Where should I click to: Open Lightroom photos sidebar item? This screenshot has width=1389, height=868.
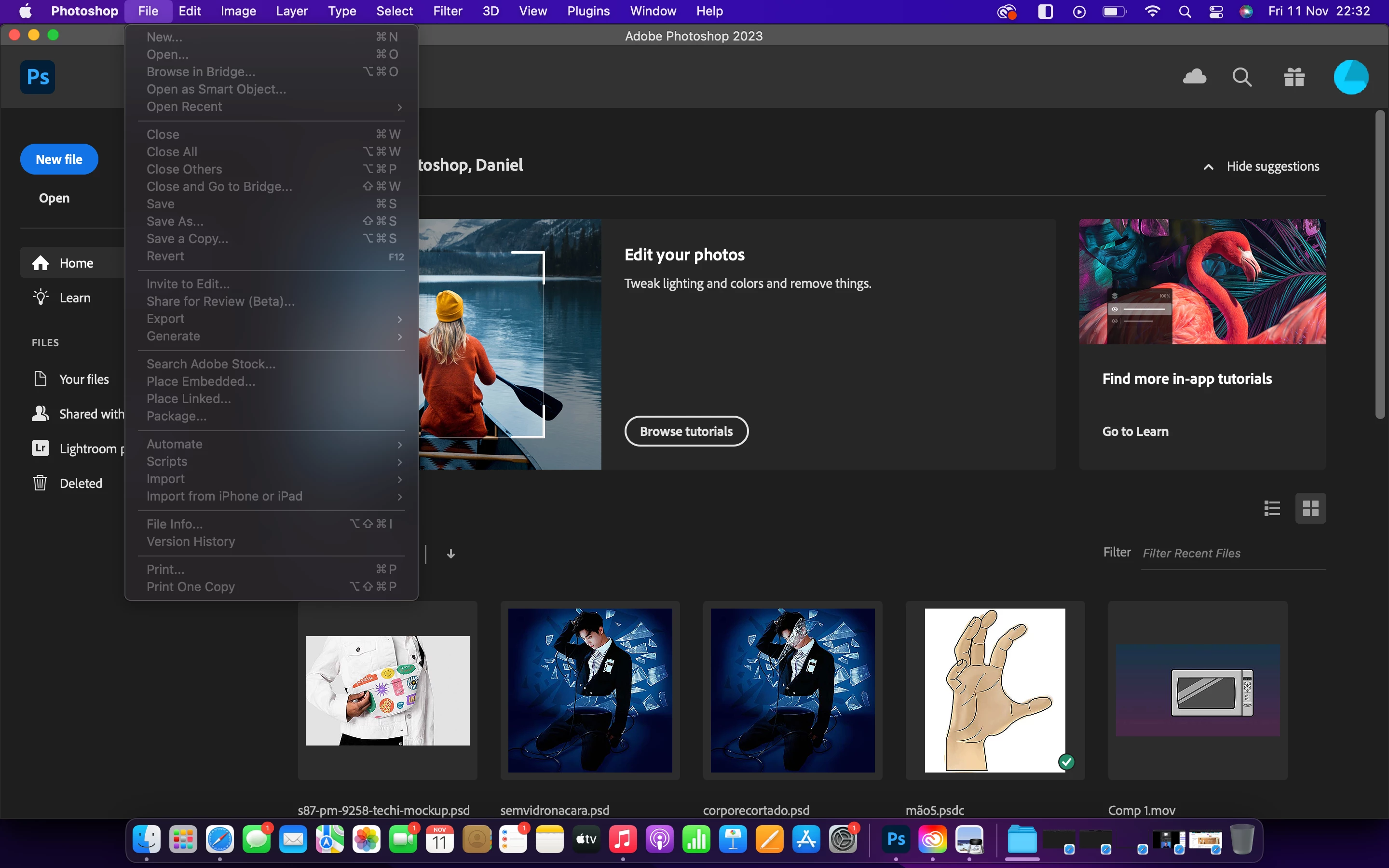pos(86,448)
